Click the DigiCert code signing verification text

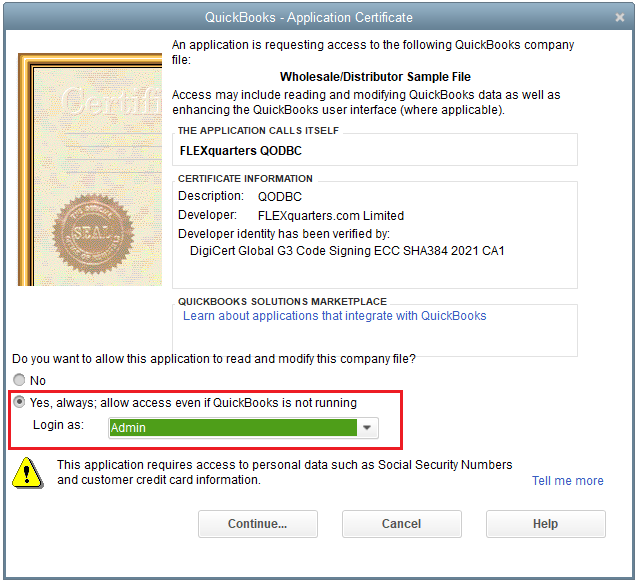point(347,251)
